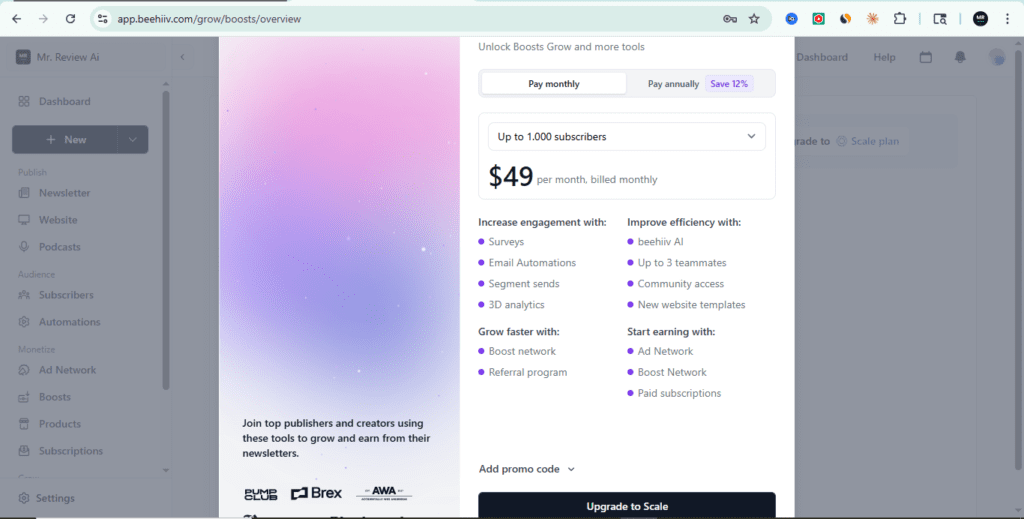The image size is (1024, 519).
Task: Reload the page with refresh icon
Action: click(x=71, y=19)
